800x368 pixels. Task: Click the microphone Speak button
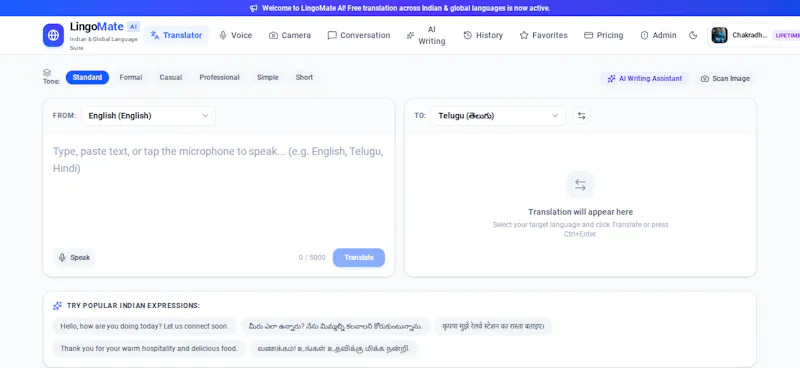point(74,258)
